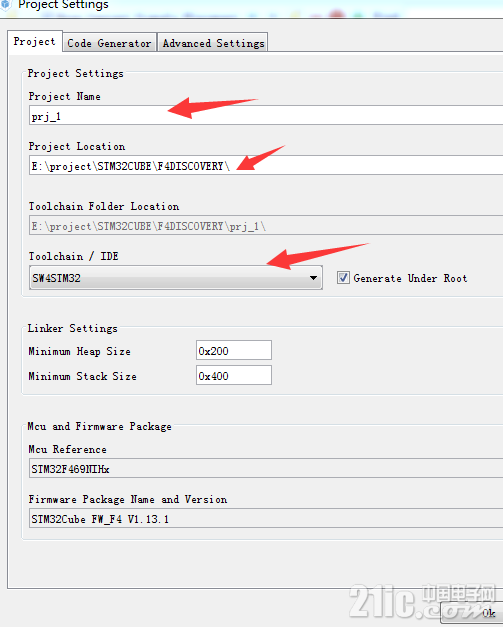Screen dimensions: 503x627
Task: Switch to the Code Generator tab
Action: click(x=110, y=42)
